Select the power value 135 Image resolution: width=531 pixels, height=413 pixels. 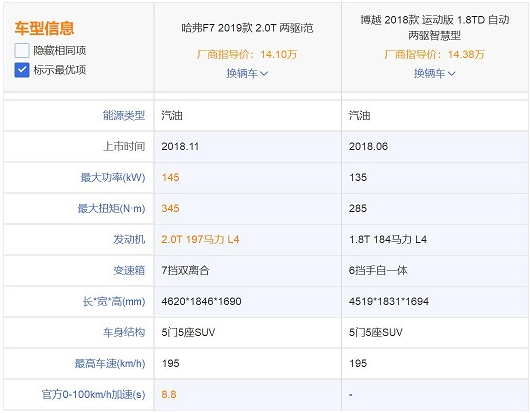pyautogui.click(x=358, y=177)
